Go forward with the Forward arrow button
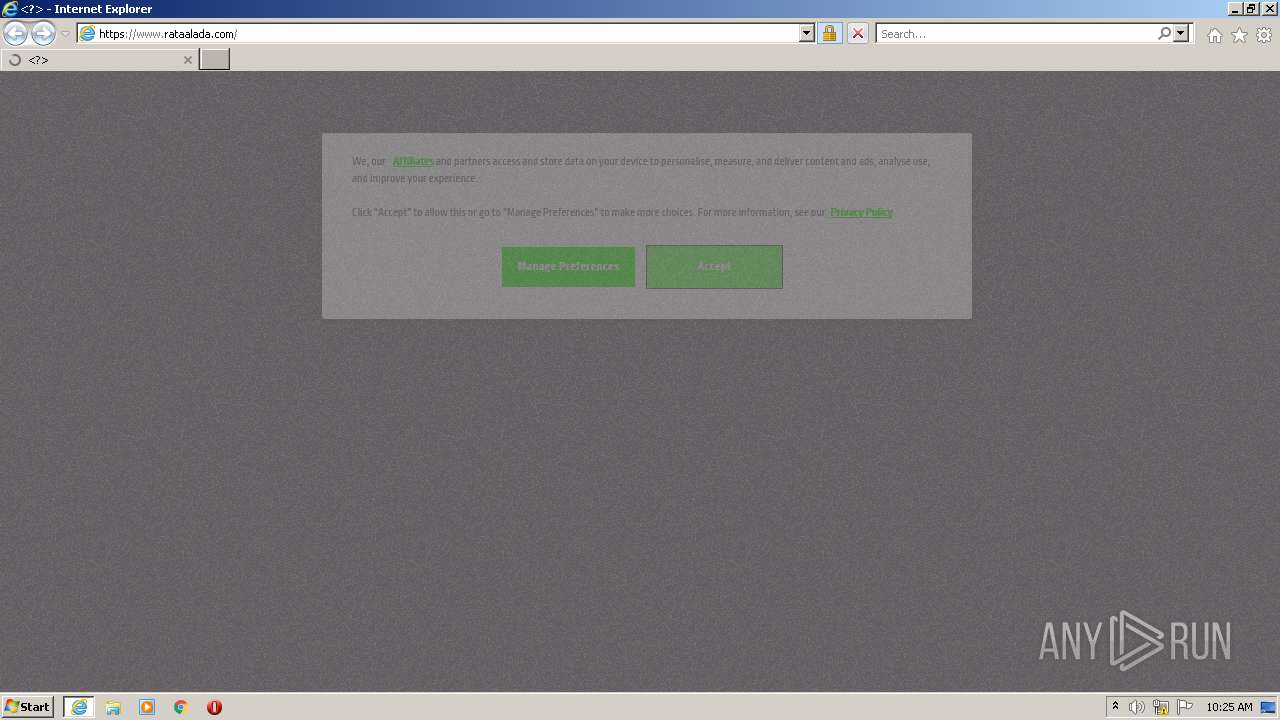Image resolution: width=1280 pixels, height=720 pixels. pos(43,34)
